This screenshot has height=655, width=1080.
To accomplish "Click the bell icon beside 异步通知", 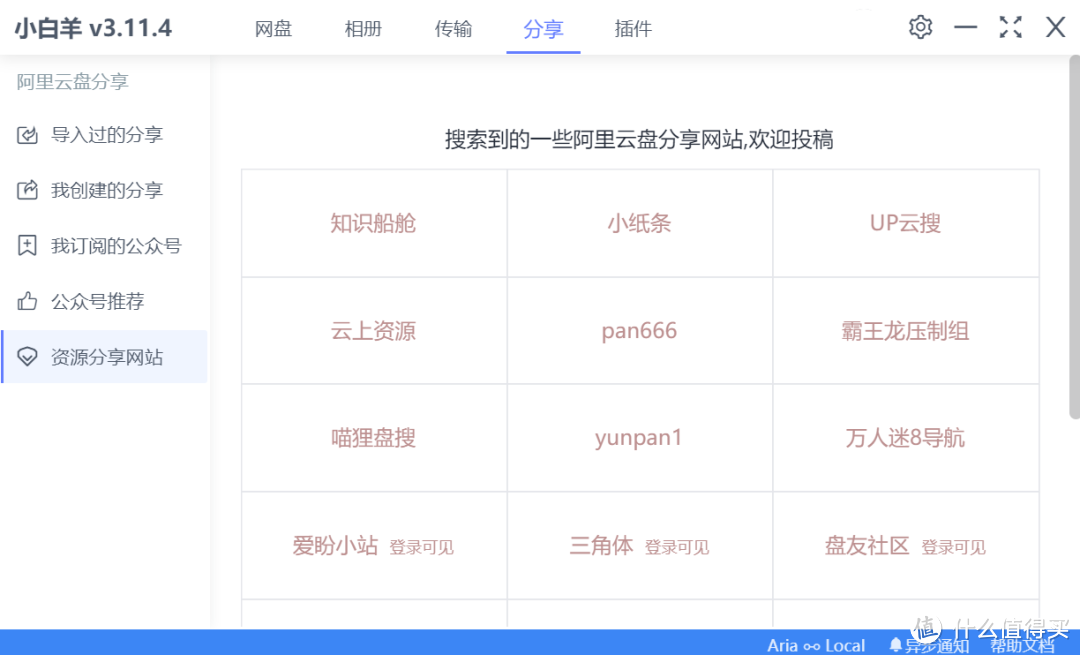I will coord(895,645).
